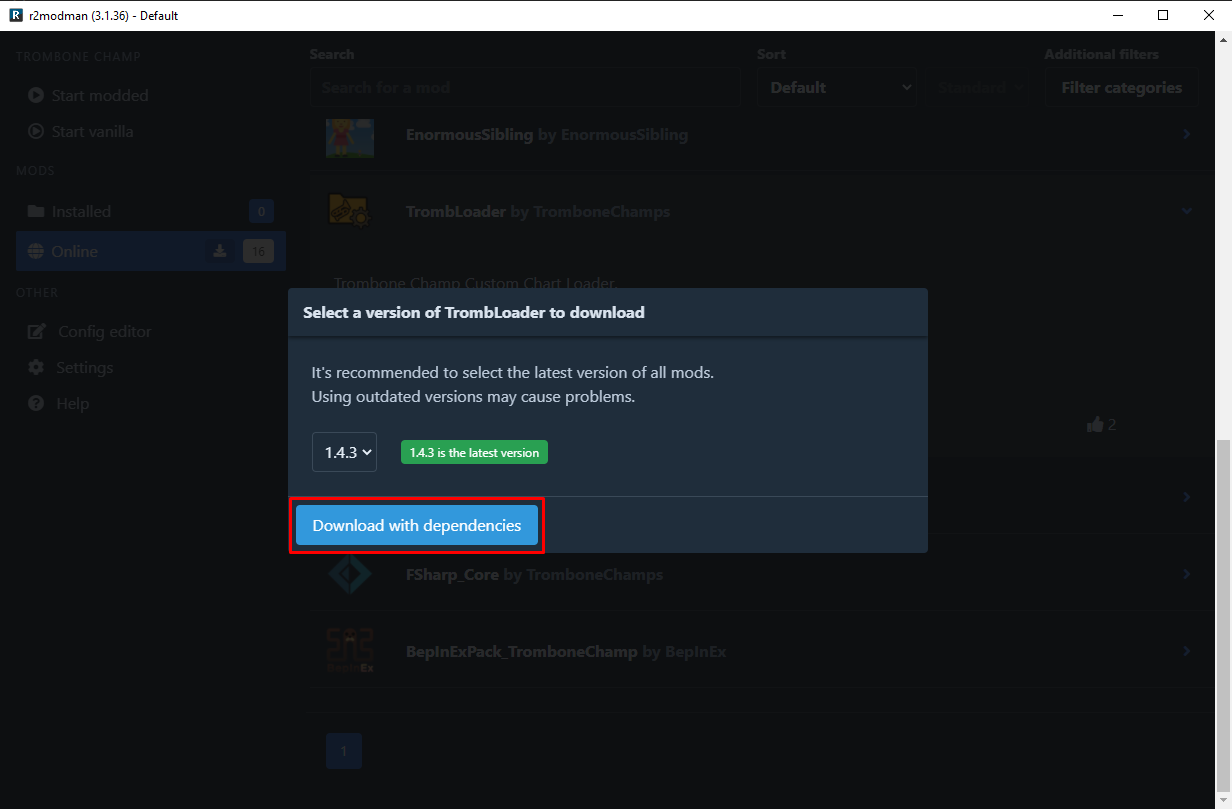
Task: Click the '1.4.3 is the latest version' tag
Action: [x=474, y=453]
